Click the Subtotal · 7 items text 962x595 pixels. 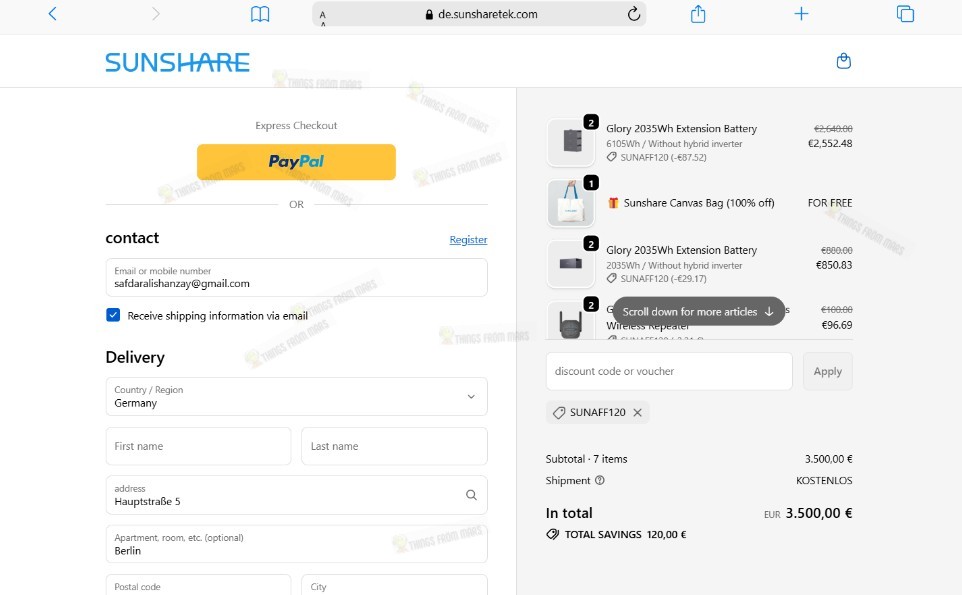(587, 459)
